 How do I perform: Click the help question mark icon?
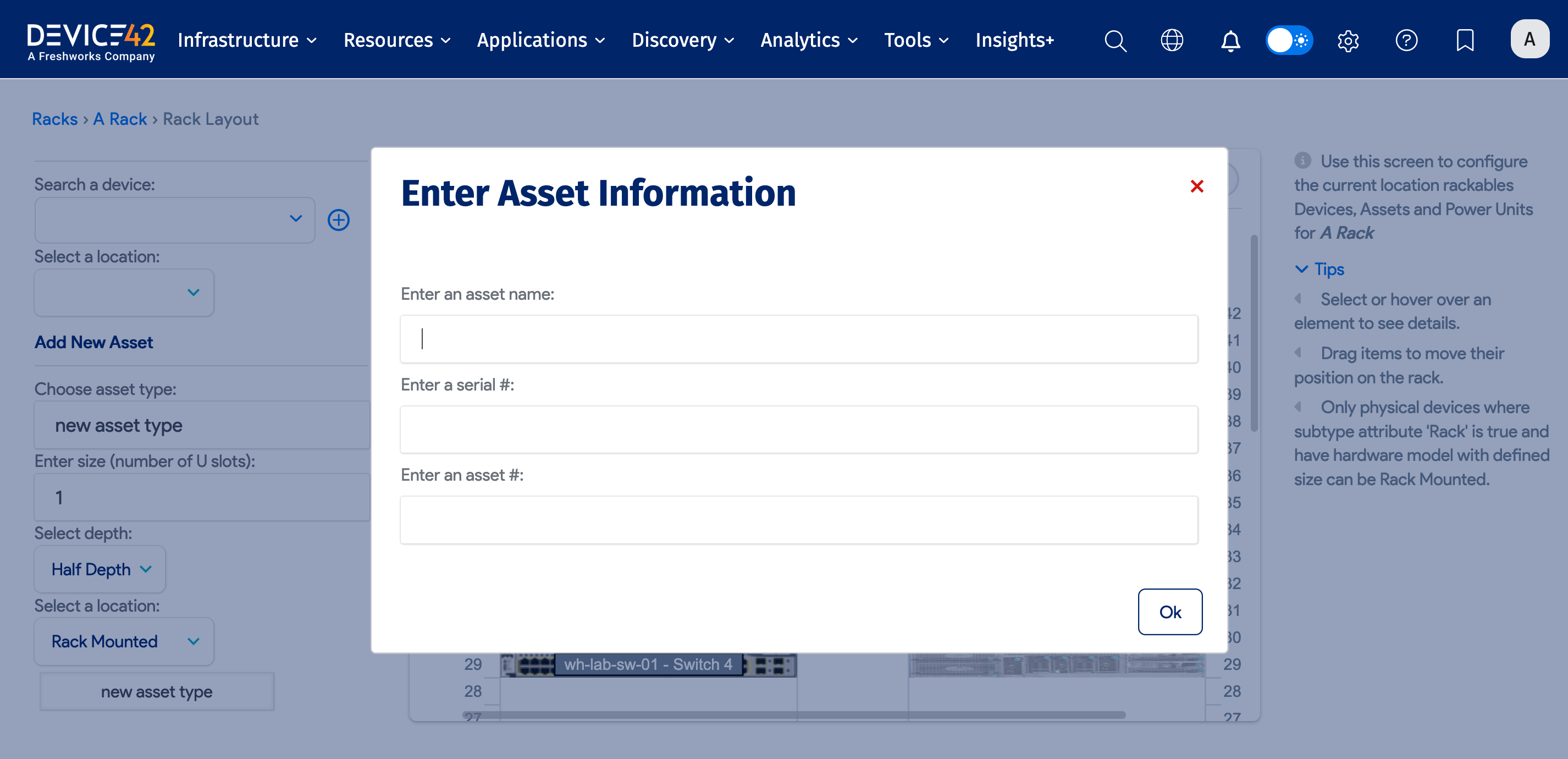click(1406, 40)
